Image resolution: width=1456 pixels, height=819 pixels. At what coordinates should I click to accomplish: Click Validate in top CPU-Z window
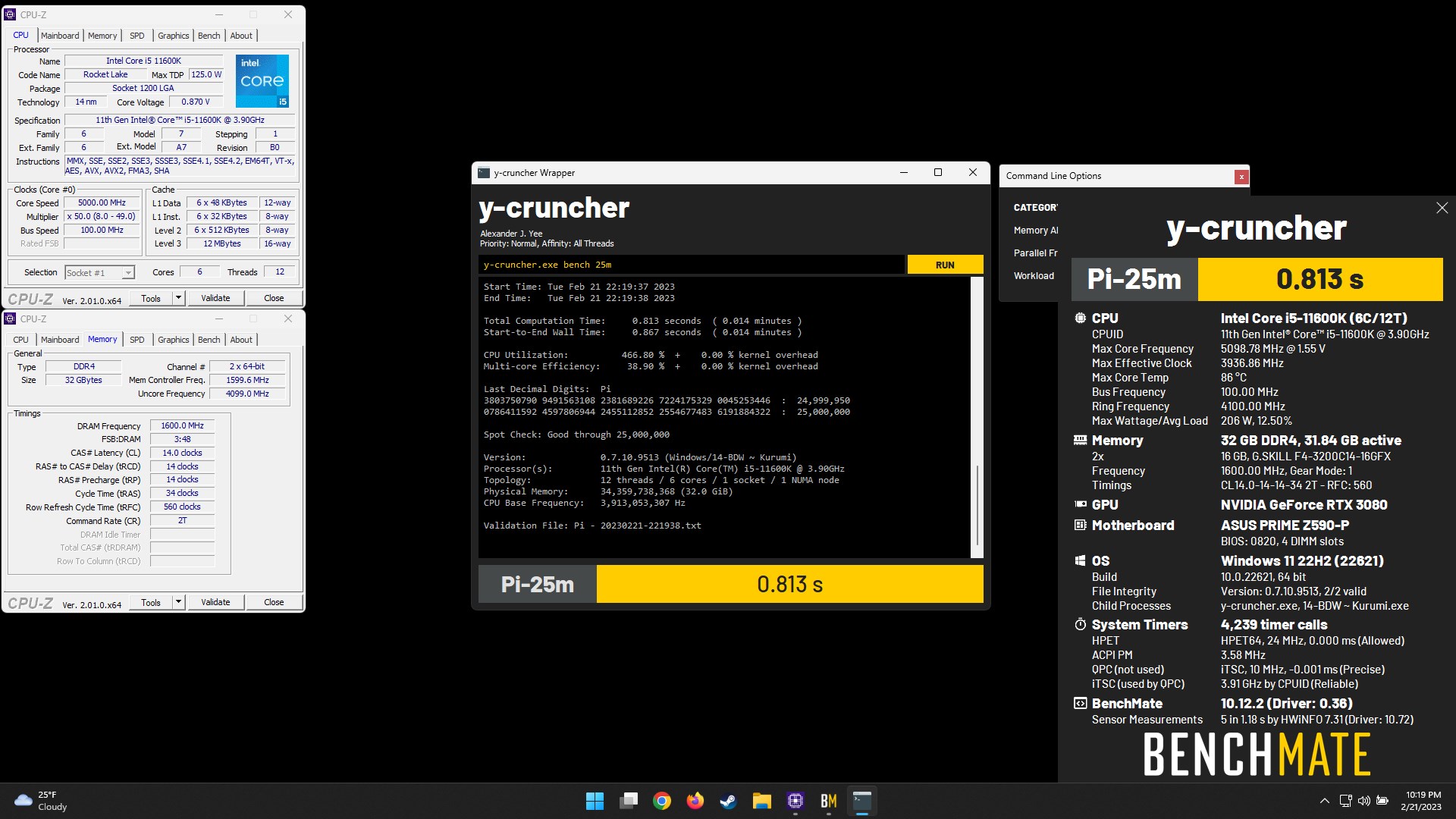[215, 298]
